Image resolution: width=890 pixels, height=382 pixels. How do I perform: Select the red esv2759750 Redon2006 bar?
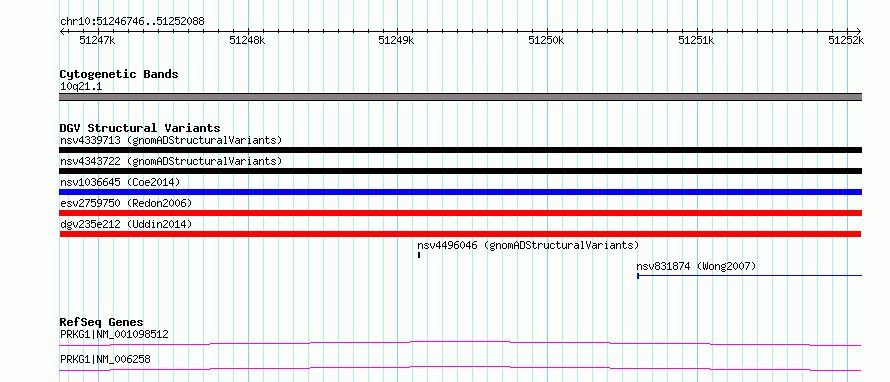tap(460, 213)
